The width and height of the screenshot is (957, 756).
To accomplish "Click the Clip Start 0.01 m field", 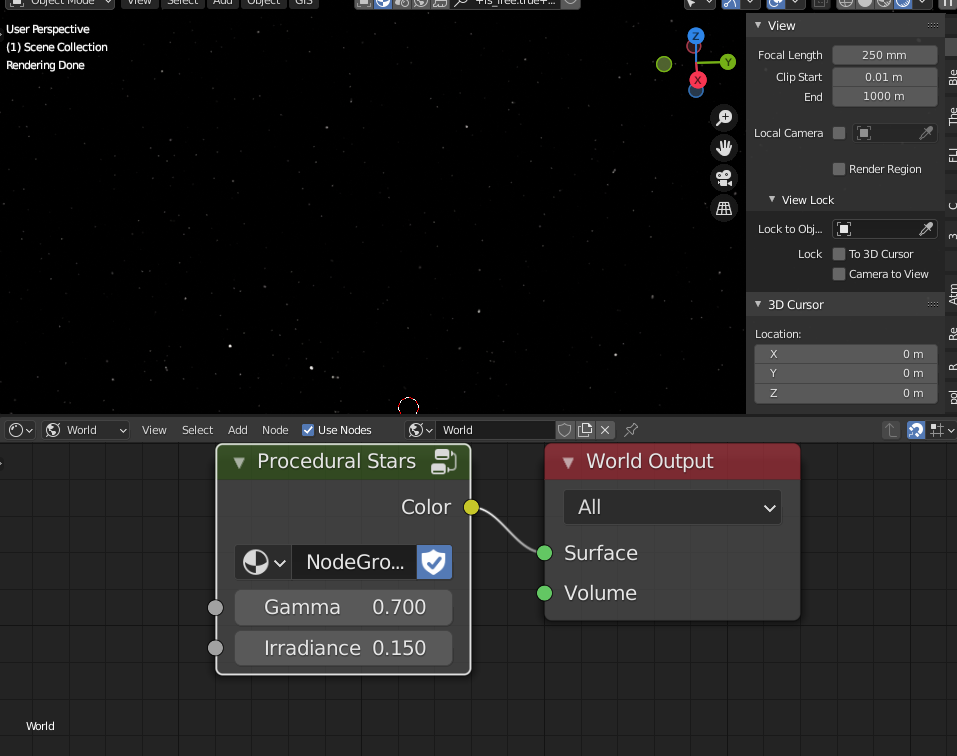I will coord(884,77).
